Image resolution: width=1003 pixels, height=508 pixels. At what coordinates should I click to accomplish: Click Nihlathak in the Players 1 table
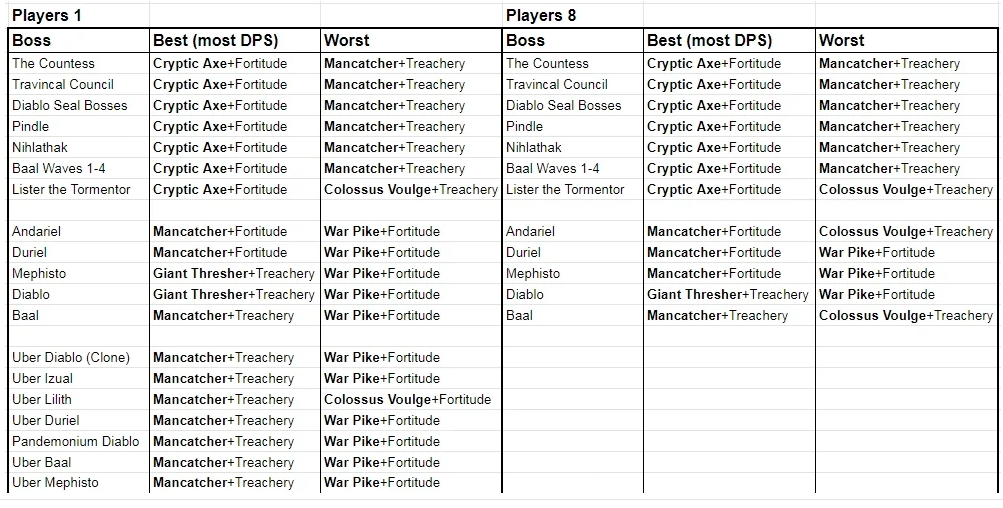[43, 147]
